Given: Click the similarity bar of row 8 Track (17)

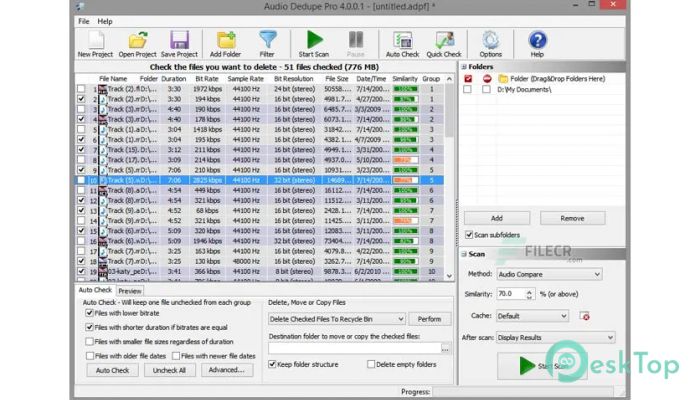Looking at the screenshot, I should click(x=405, y=160).
